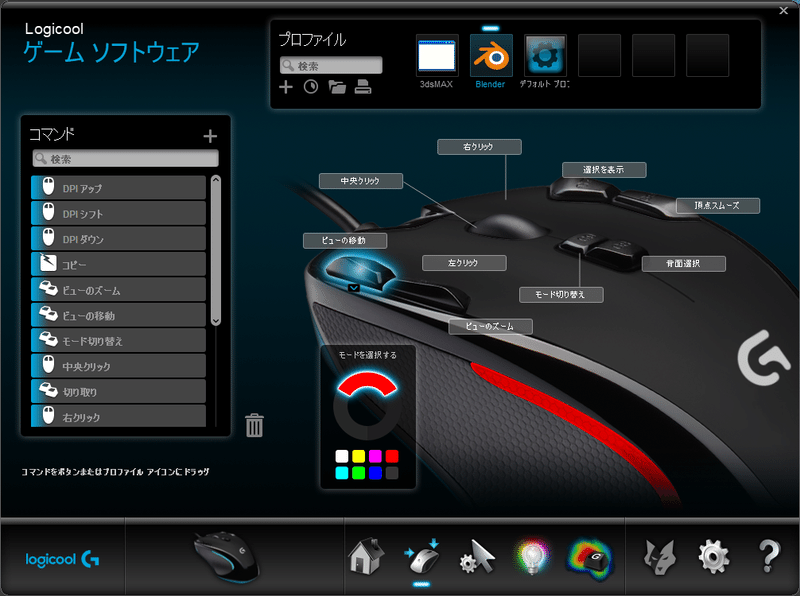Select the G300 mouse device thumbnail
The image size is (800, 596).
click(227, 557)
